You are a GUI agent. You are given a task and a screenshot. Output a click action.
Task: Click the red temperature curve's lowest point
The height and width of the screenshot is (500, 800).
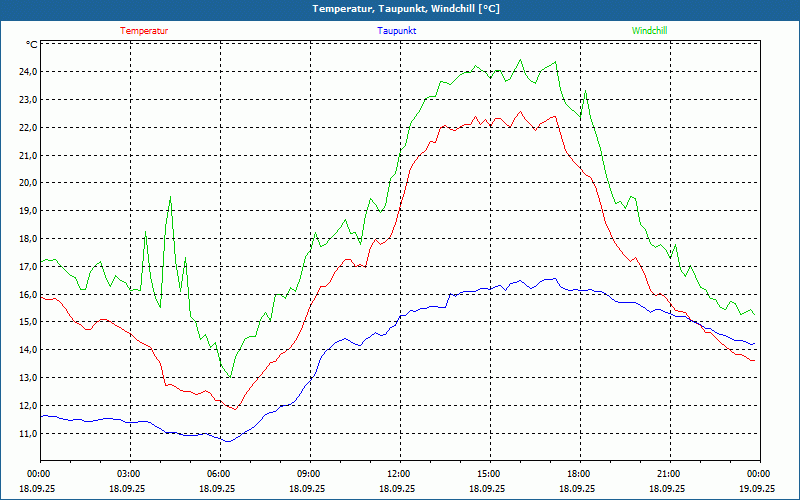coord(235,409)
